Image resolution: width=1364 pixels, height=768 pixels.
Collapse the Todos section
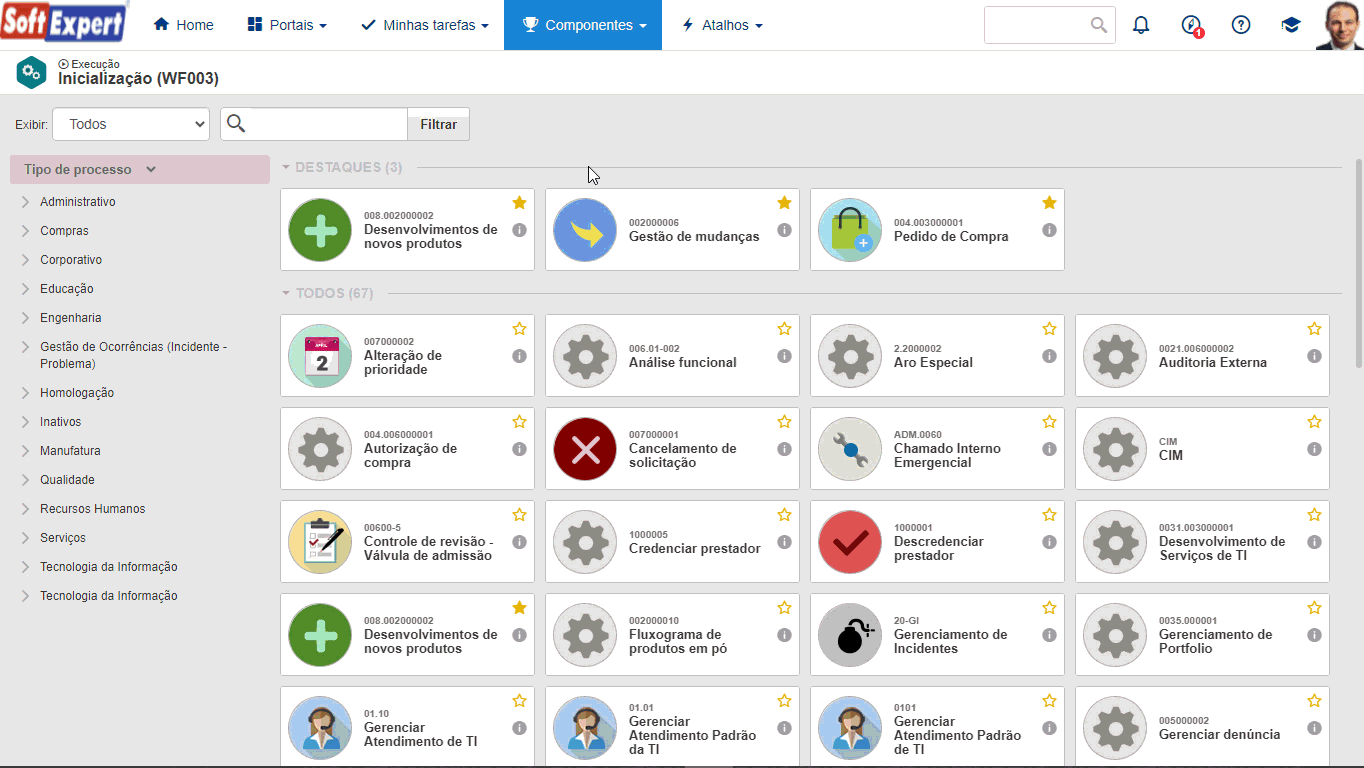click(287, 293)
